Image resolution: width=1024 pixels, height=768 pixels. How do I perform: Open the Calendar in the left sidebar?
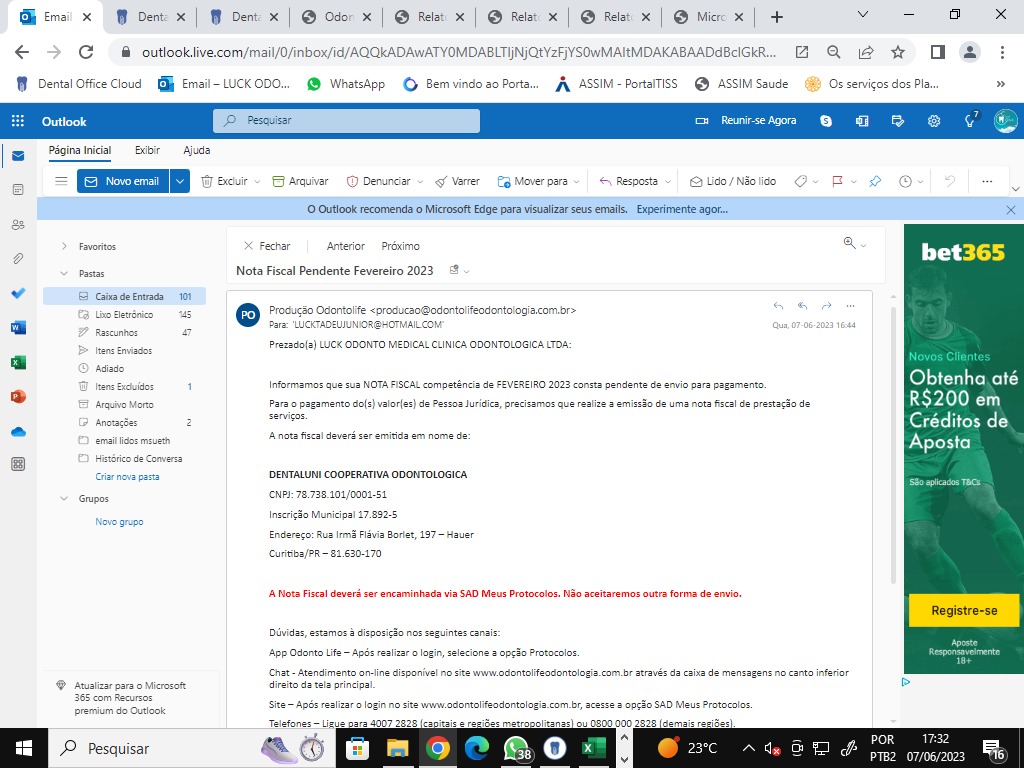[18, 190]
